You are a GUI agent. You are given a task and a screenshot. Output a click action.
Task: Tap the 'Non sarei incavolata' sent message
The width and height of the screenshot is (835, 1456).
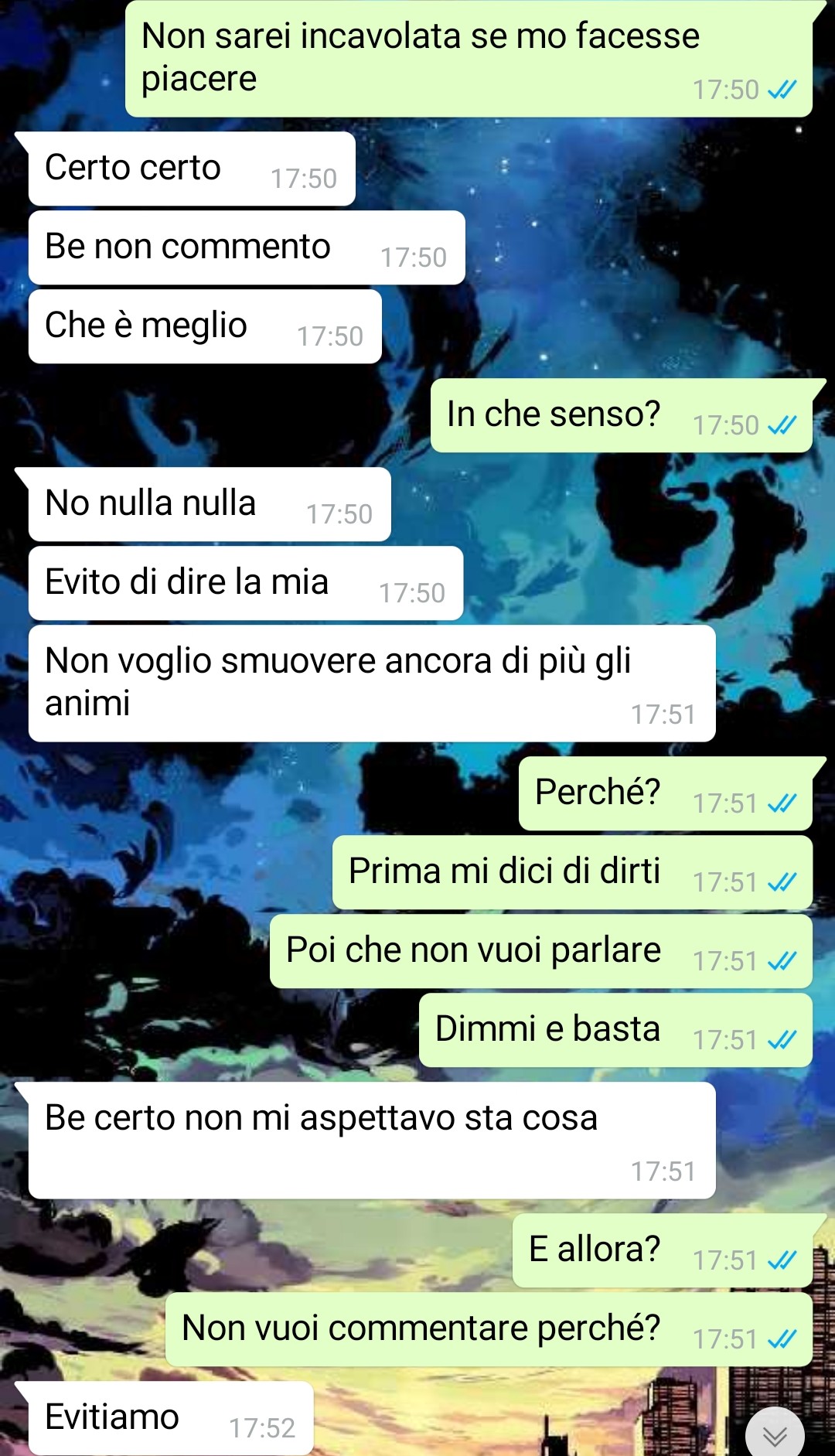pos(469,59)
